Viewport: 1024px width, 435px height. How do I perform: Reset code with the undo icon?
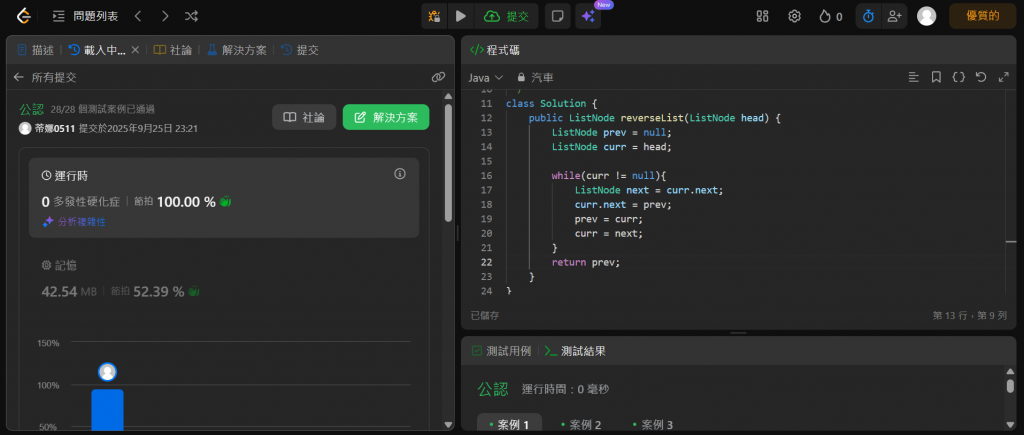click(981, 77)
